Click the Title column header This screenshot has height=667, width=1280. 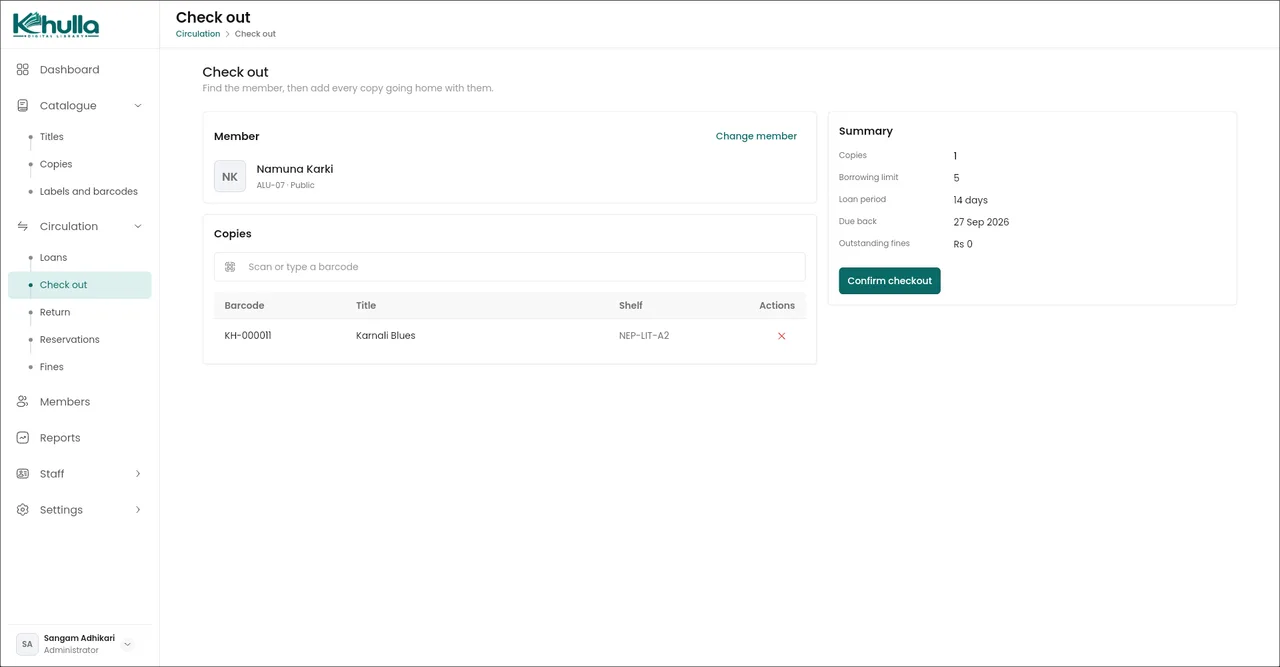[366, 306]
